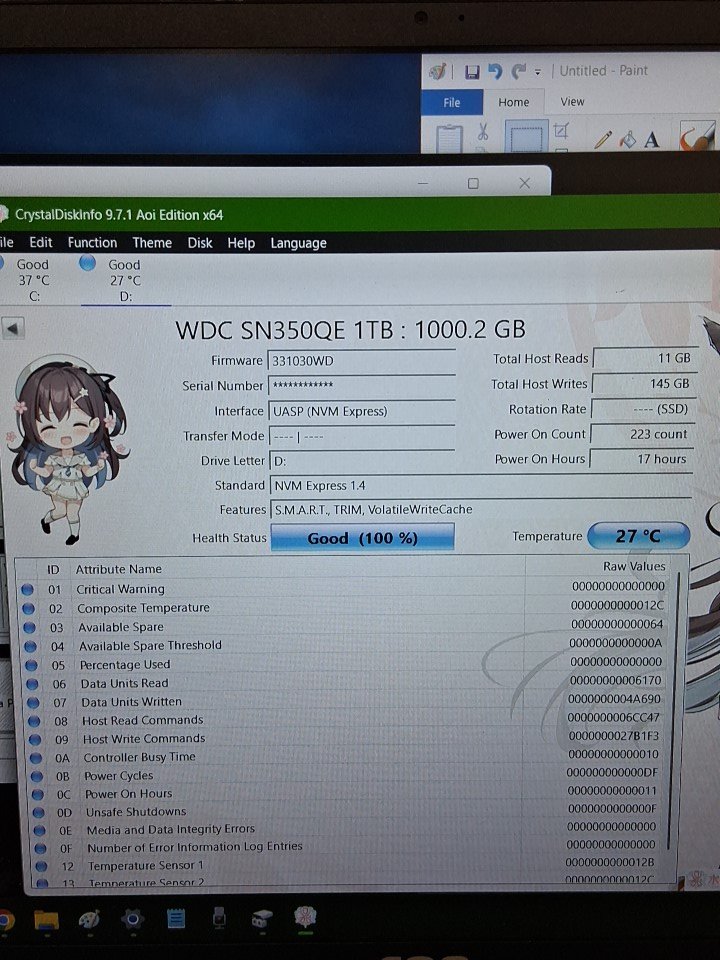Click the Undo arrow in Paint
This screenshot has width=720, height=960.
coord(495,72)
